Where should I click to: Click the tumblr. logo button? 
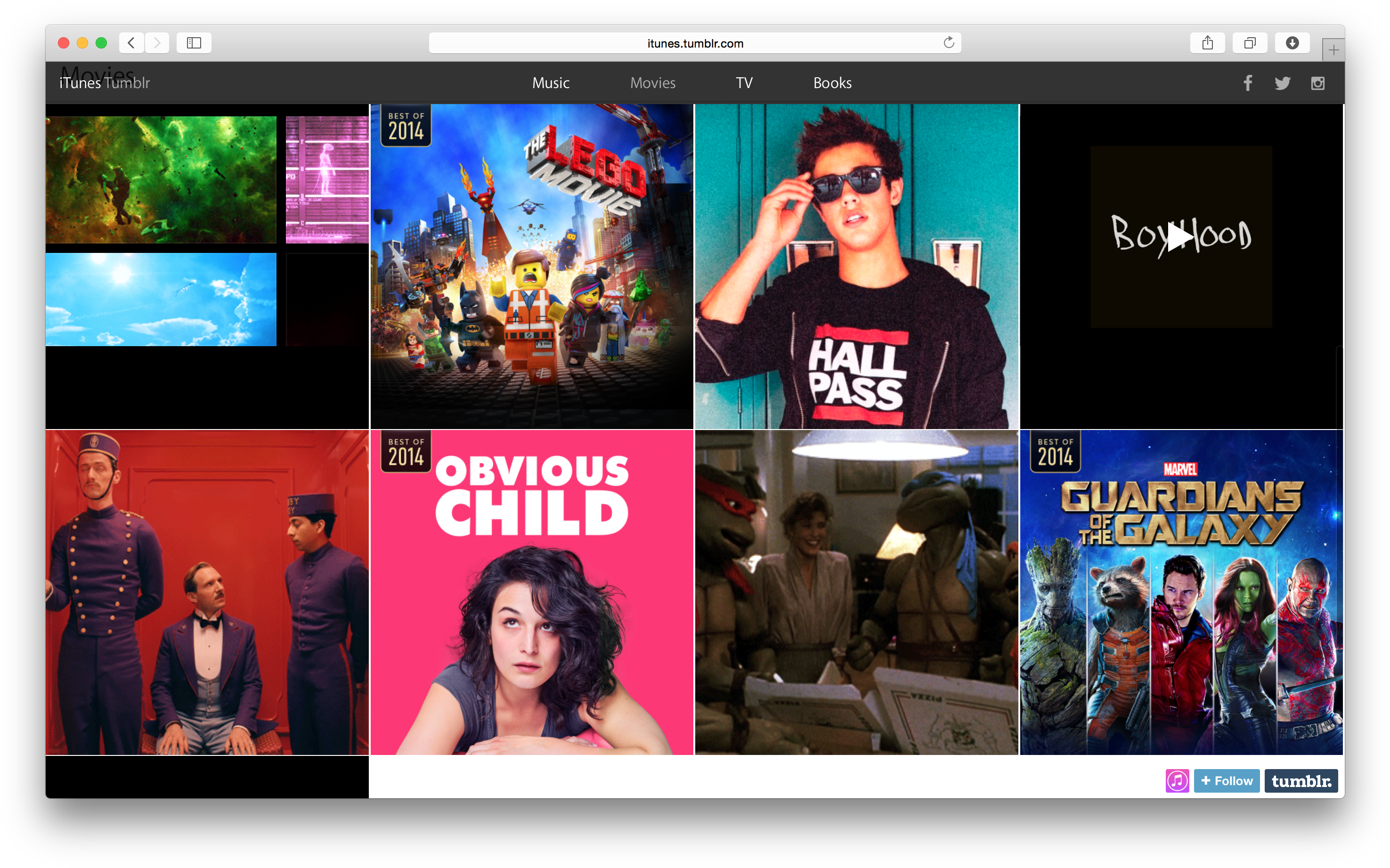pos(1301,781)
